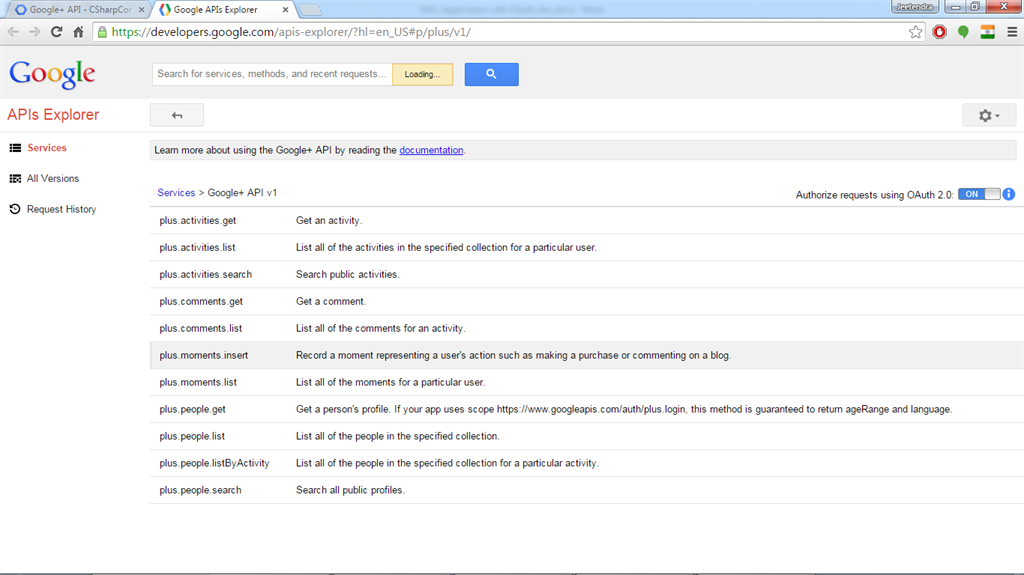This screenshot has height=575, width=1024.
Task: Select the plus.people.get method
Action: pyautogui.click(x=193, y=409)
